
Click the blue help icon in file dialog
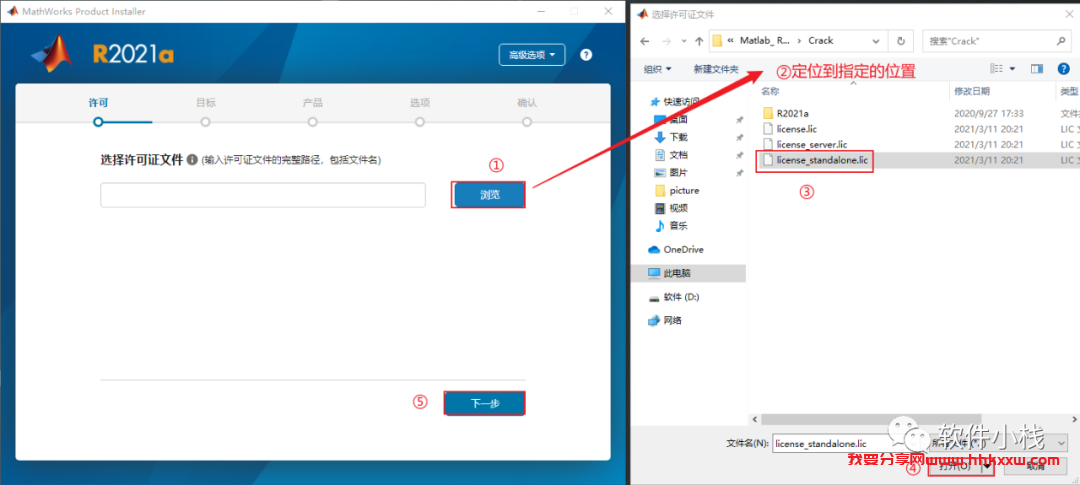[1063, 69]
